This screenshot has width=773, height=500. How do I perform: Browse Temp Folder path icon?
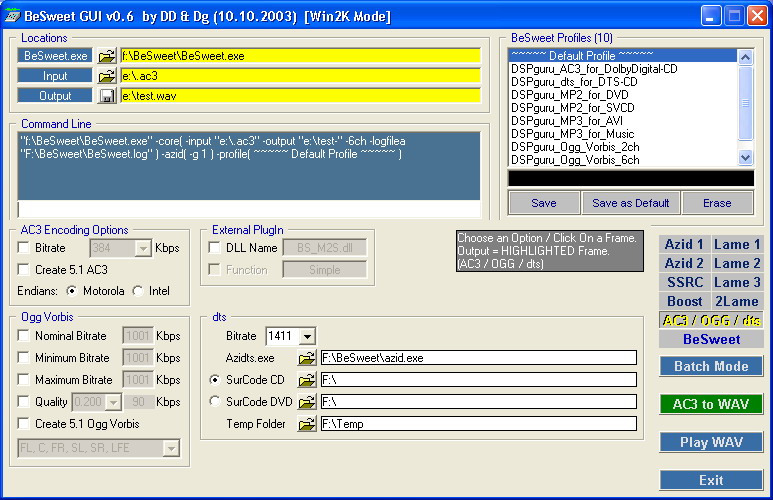coord(307,424)
